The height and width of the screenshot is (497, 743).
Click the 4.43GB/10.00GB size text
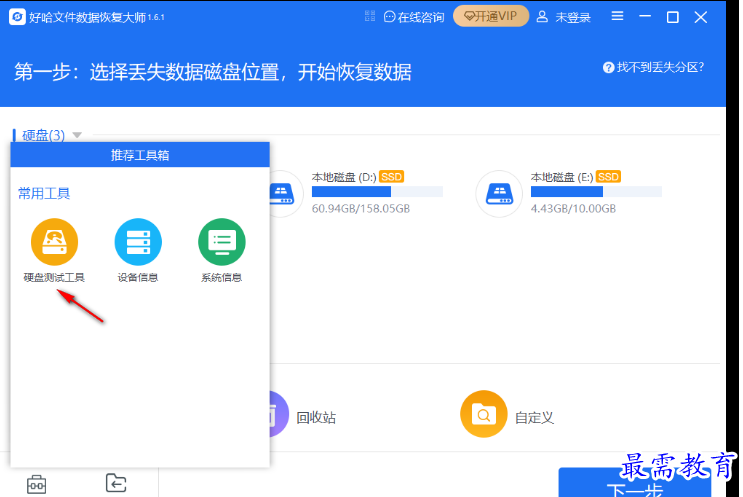pyautogui.click(x=573, y=208)
